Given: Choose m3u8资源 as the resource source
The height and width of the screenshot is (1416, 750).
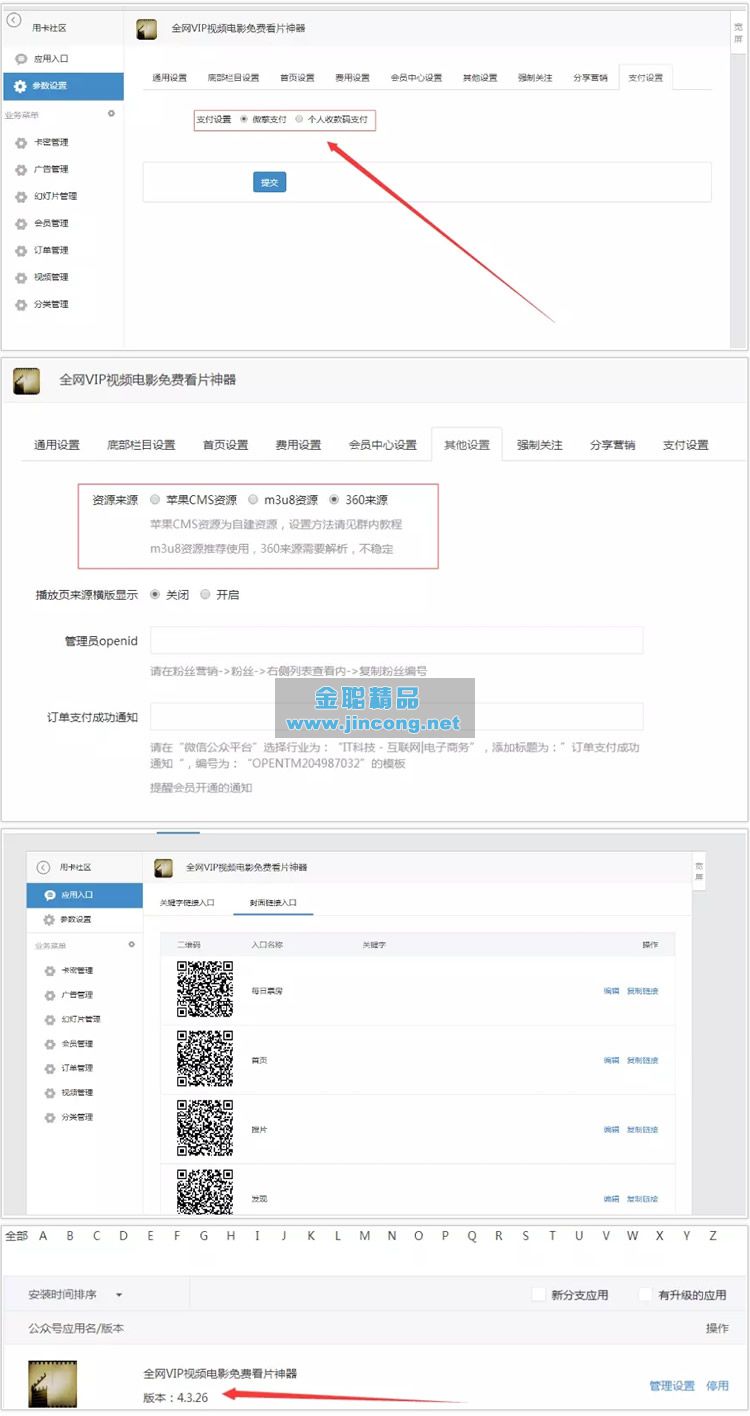Looking at the screenshot, I should pos(254,499).
